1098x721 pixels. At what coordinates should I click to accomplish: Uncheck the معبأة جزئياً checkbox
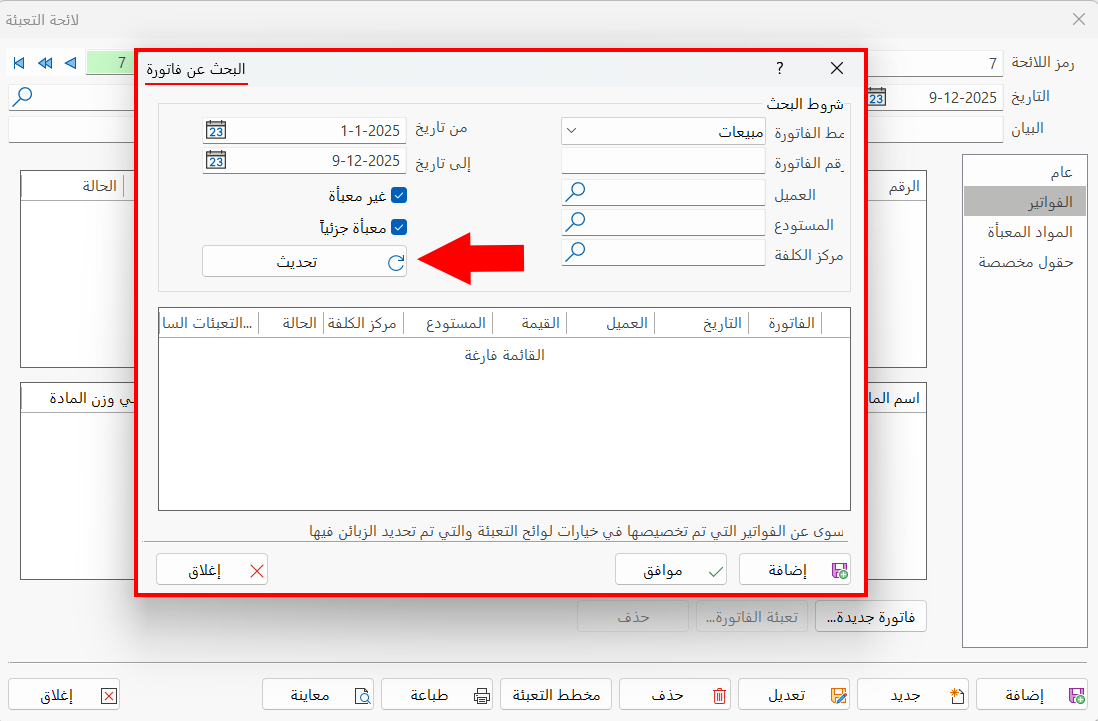[x=399, y=226]
